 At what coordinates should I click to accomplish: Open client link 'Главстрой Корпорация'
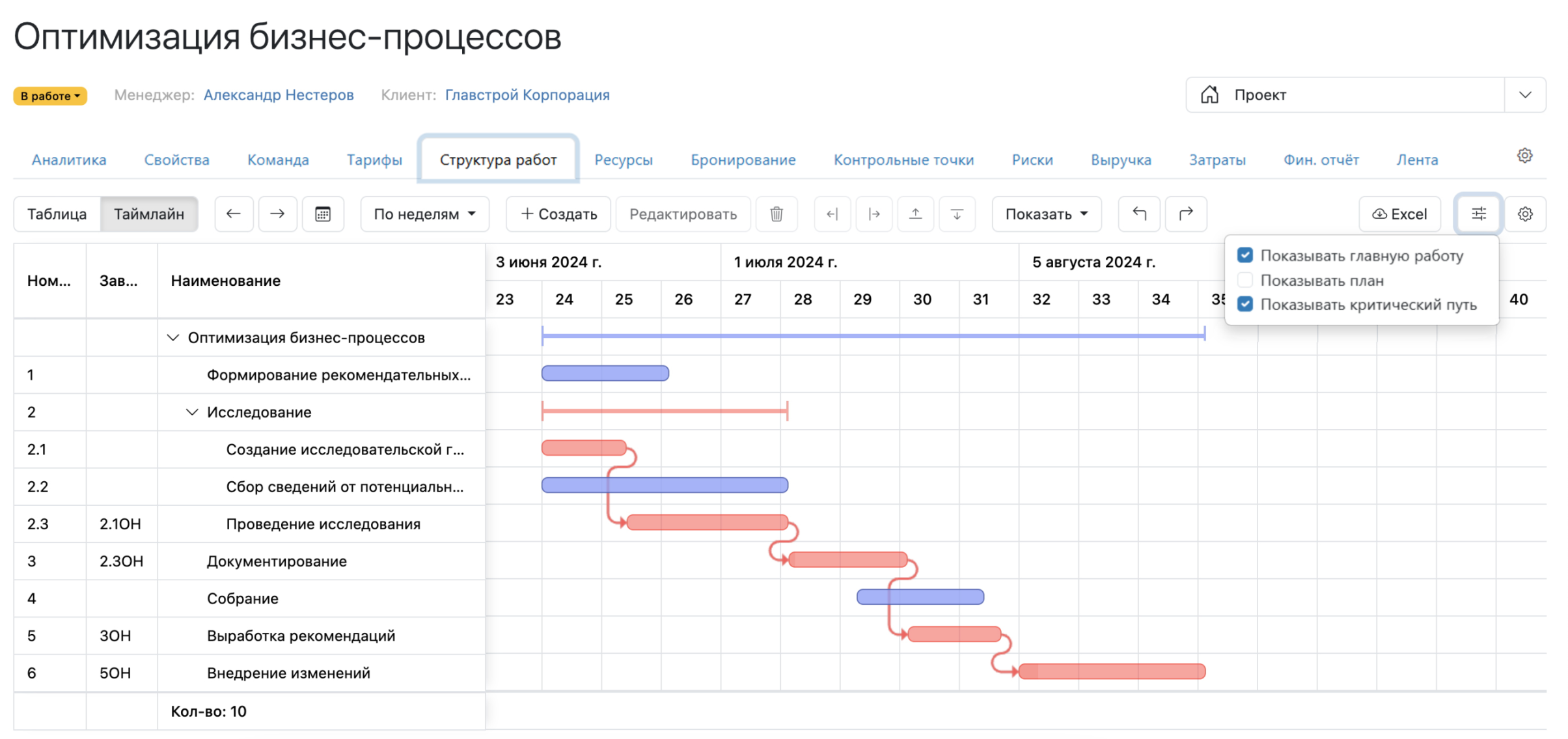[x=527, y=95]
